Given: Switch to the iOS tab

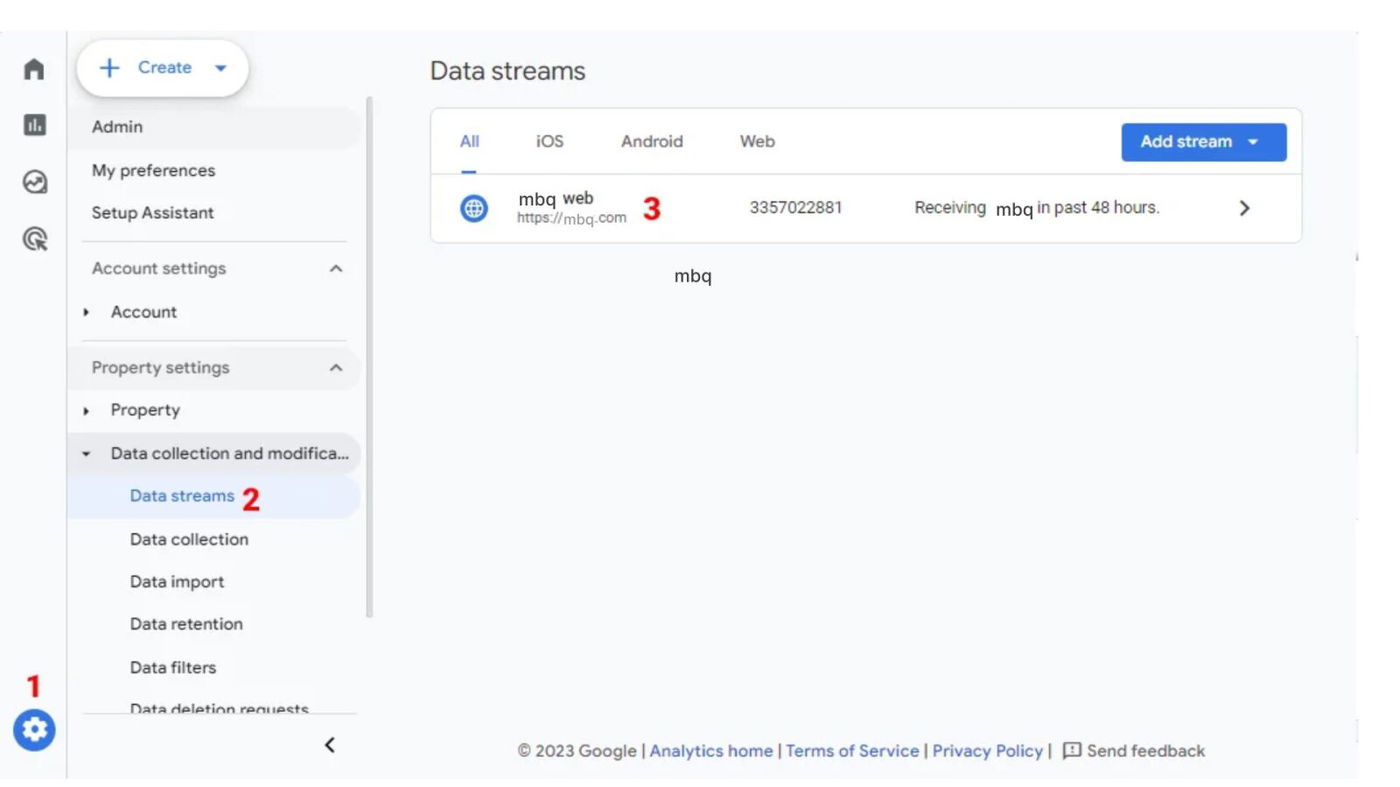Looking at the screenshot, I should [x=549, y=142].
